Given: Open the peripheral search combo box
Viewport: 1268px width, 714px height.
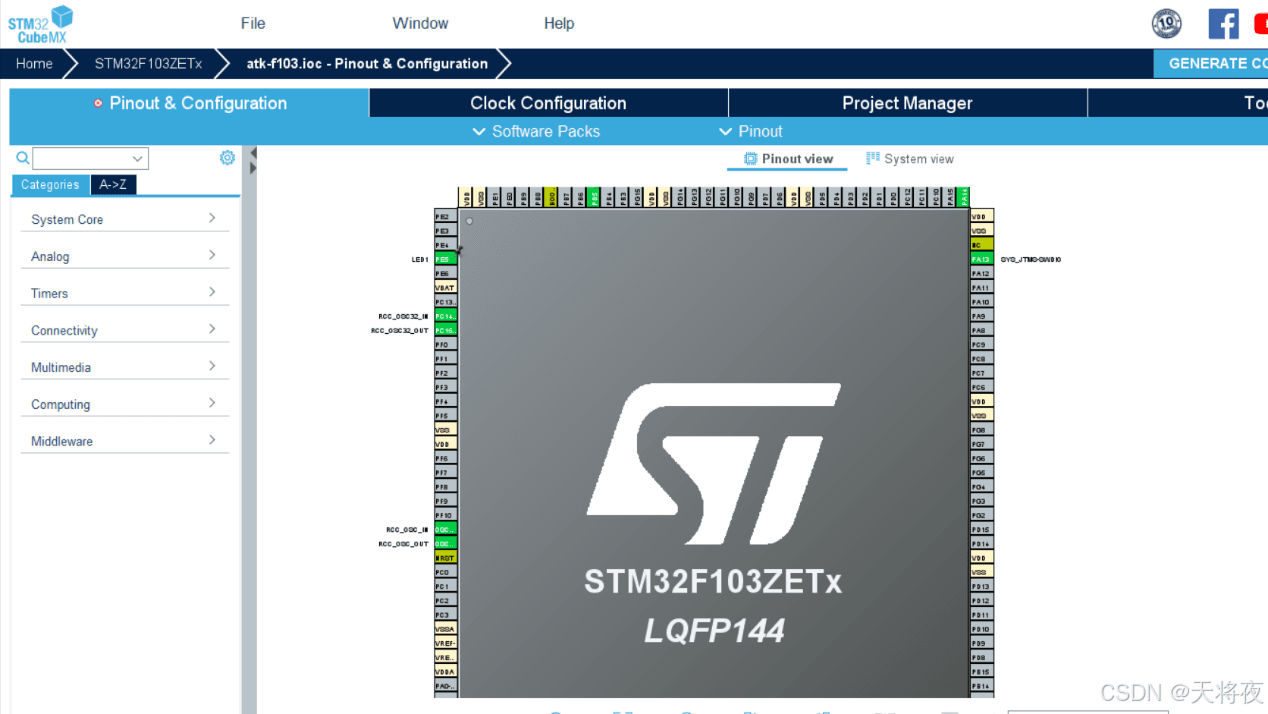Looking at the screenshot, I should click(90, 158).
